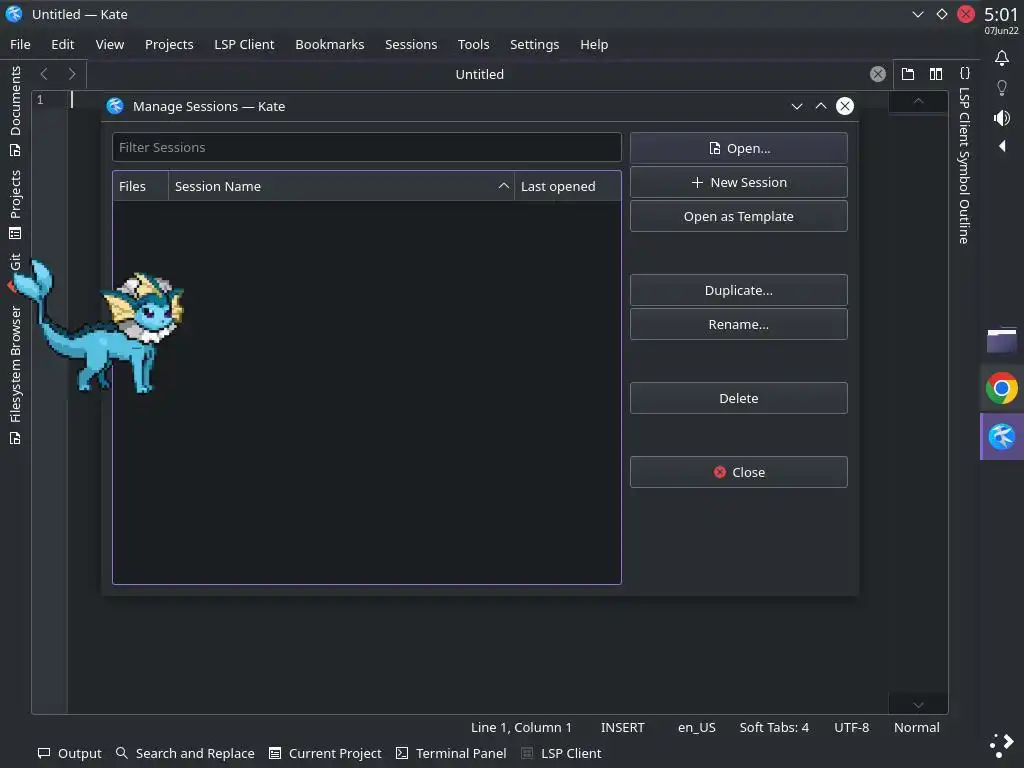Close the Manage Sessions dialog via X

coord(845,106)
